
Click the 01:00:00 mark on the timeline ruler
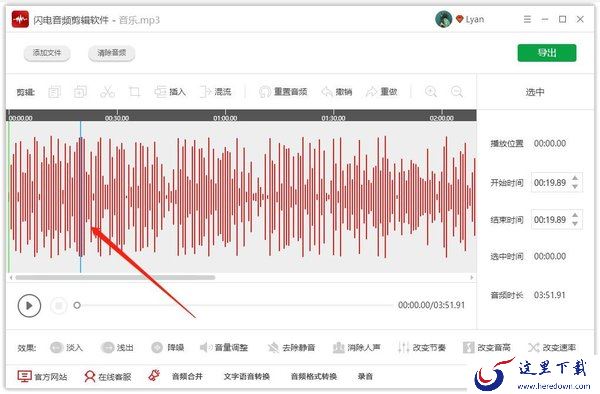click(225, 118)
